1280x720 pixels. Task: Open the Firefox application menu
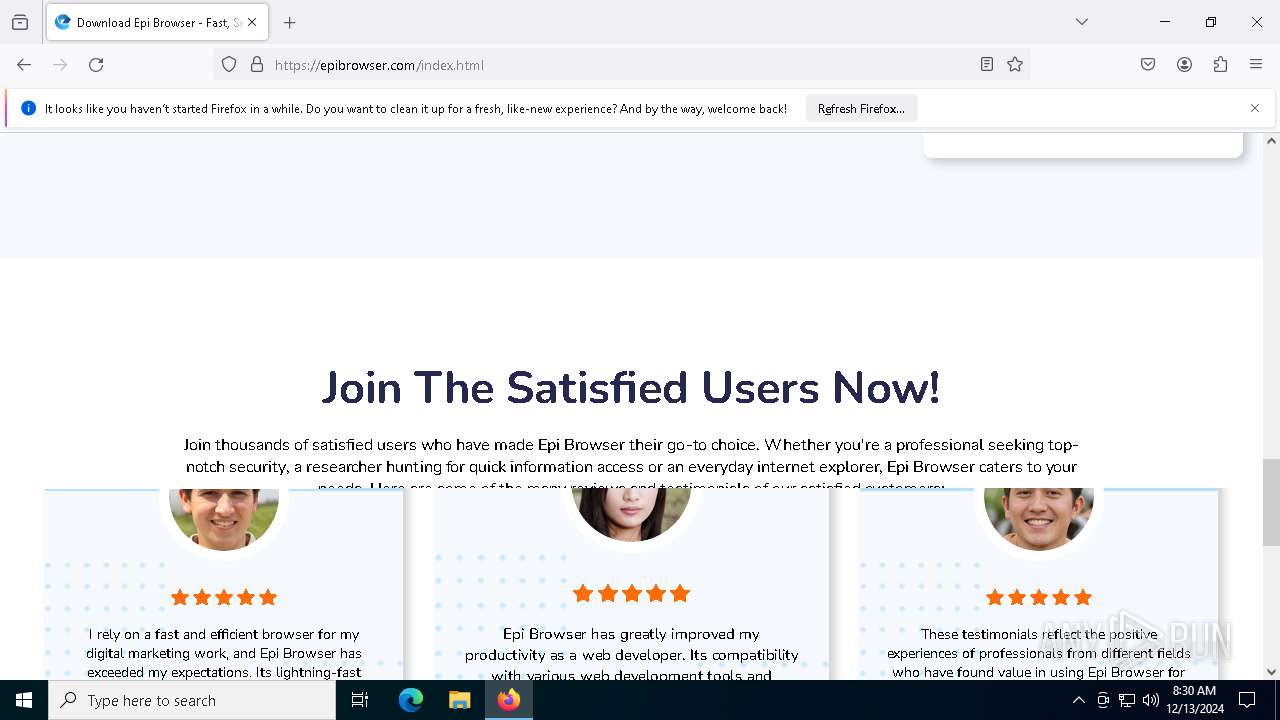[x=1256, y=65]
